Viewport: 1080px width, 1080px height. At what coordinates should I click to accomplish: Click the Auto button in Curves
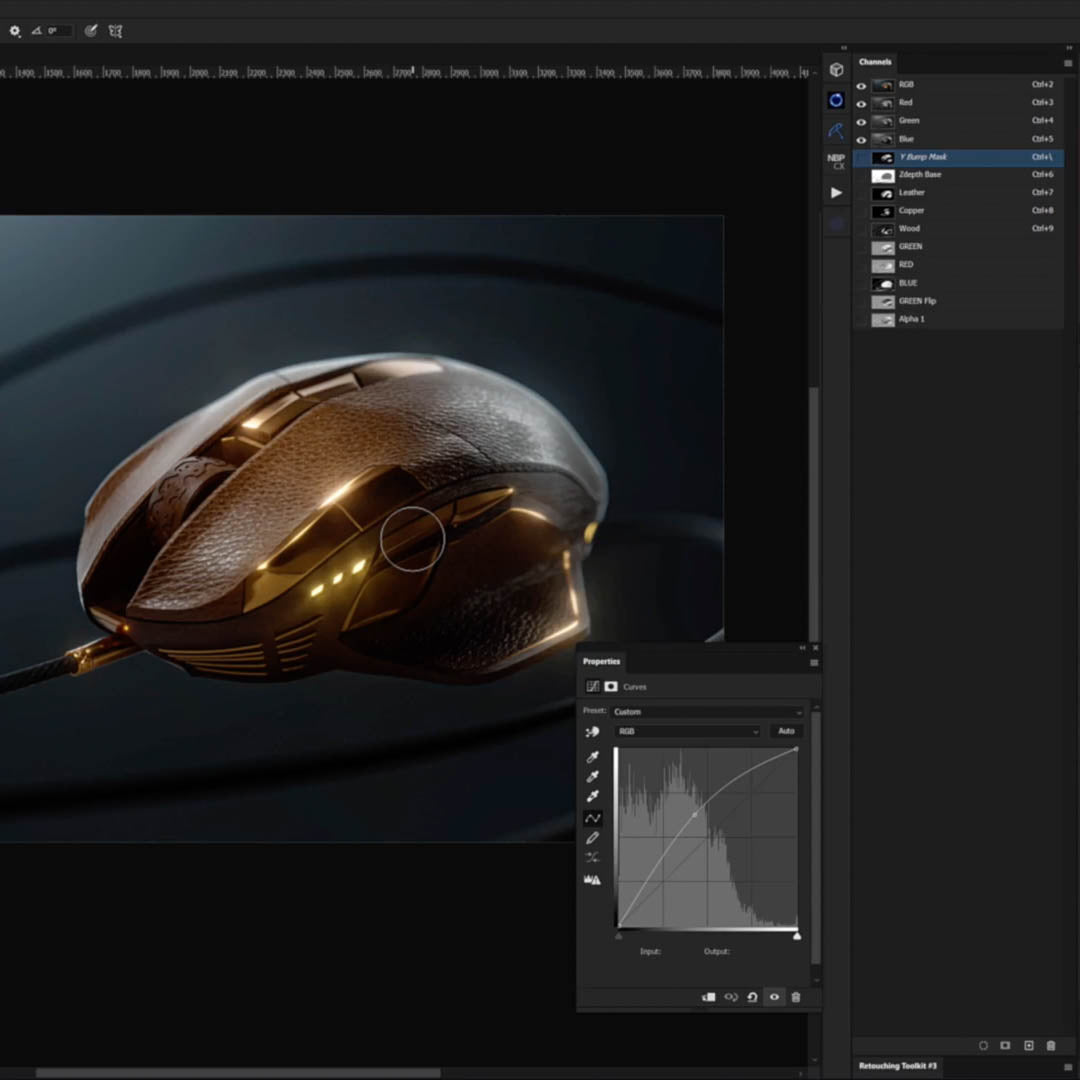coord(786,732)
